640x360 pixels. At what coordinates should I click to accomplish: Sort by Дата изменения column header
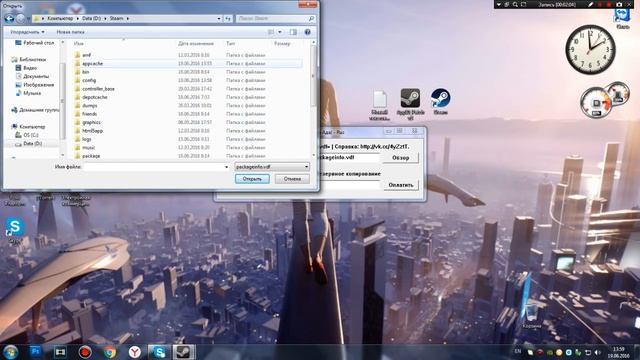196,43
